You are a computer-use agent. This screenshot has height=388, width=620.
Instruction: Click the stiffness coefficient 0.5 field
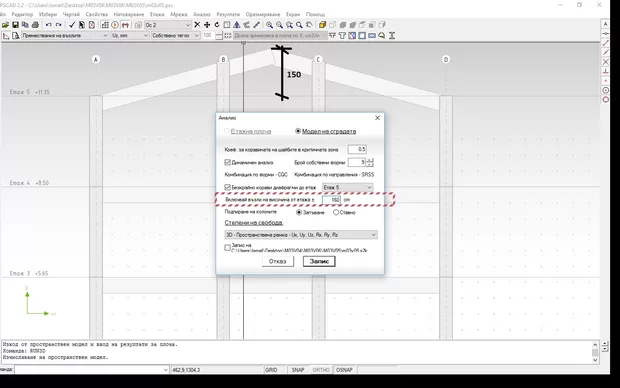click(x=357, y=149)
